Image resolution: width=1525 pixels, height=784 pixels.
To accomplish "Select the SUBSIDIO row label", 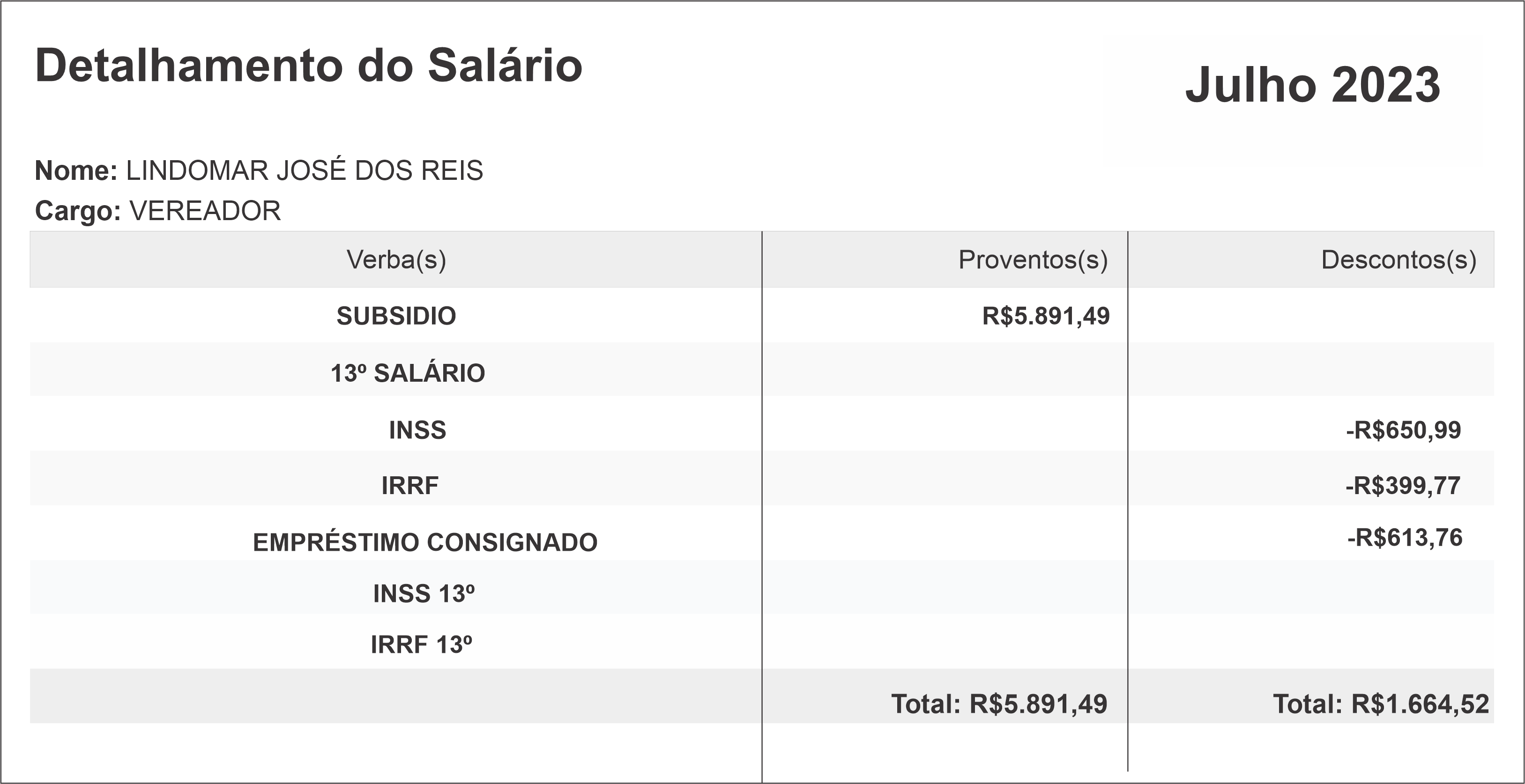I will [396, 316].
